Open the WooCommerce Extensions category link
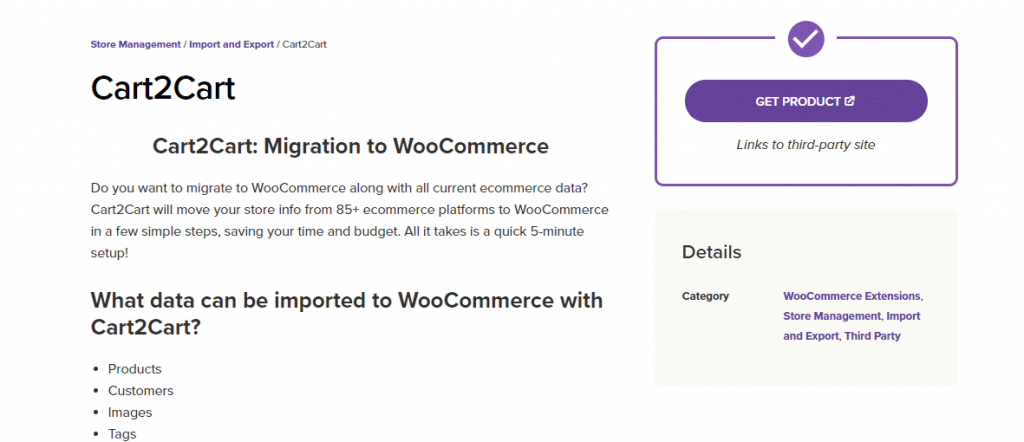This screenshot has height=442, width=1024. 852,296
